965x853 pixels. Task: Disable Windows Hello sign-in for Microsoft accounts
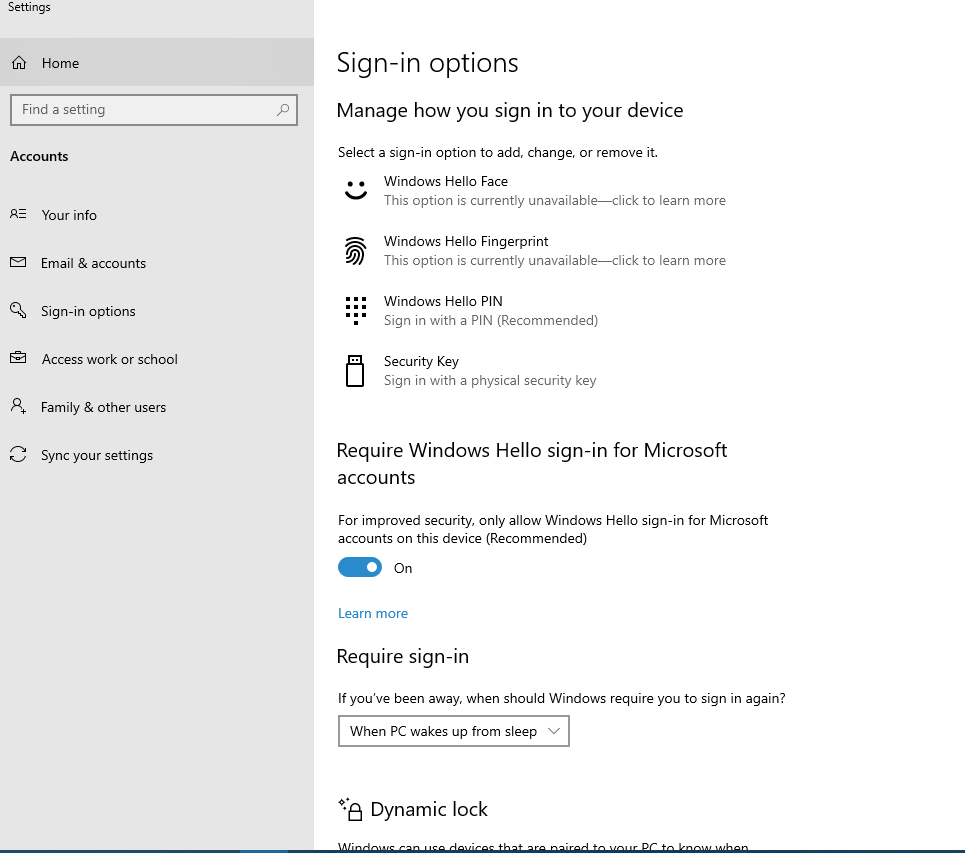[x=359, y=567]
